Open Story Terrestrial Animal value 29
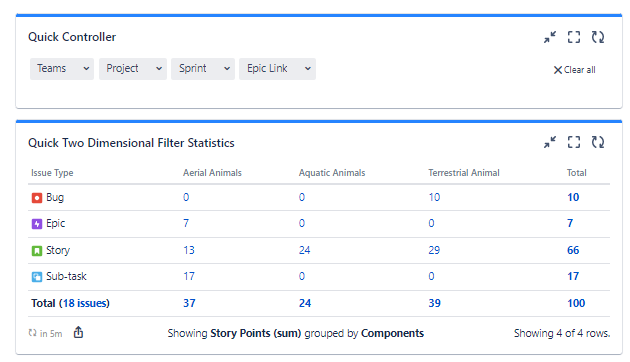 tap(434, 250)
